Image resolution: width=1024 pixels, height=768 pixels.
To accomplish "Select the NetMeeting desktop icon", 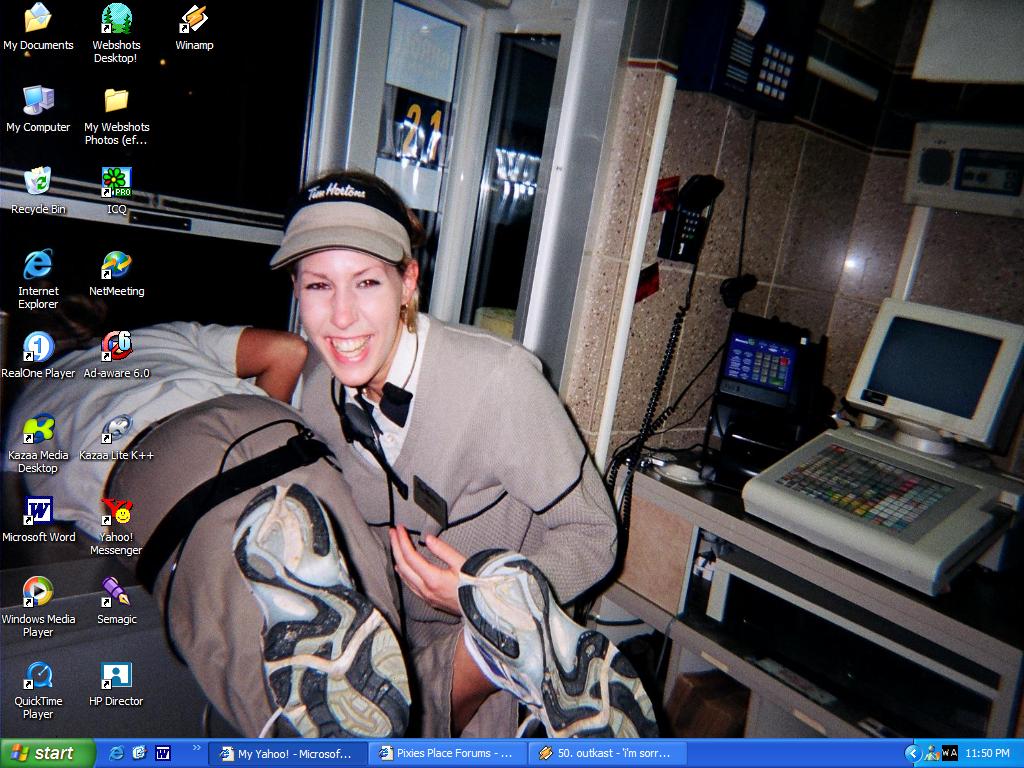I will pyautogui.click(x=116, y=265).
